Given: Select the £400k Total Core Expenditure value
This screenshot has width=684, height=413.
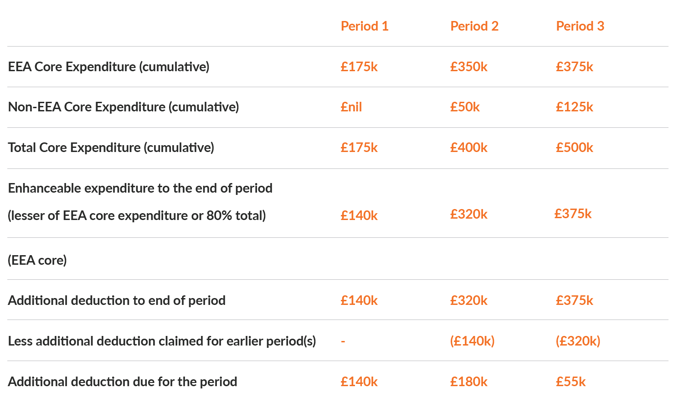Looking at the screenshot, I should pos(469,147).
